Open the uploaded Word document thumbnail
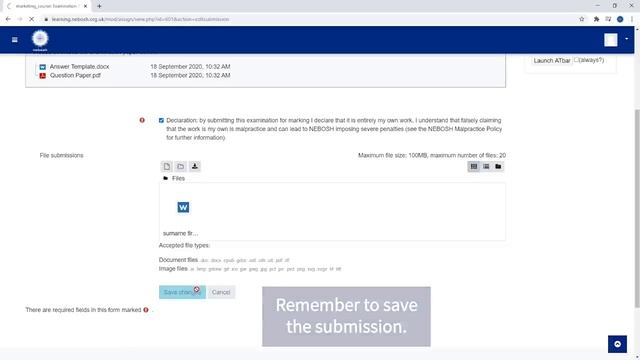The image size is (640, 360). (x=183, y=207)
